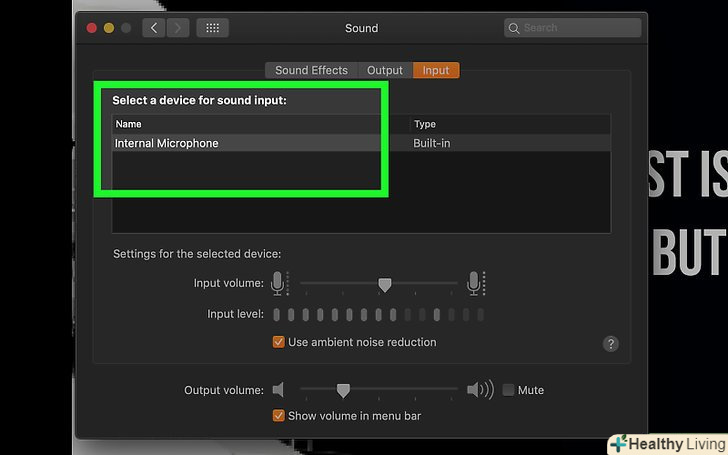Switch to the Output tab

(x=385, y=70)
